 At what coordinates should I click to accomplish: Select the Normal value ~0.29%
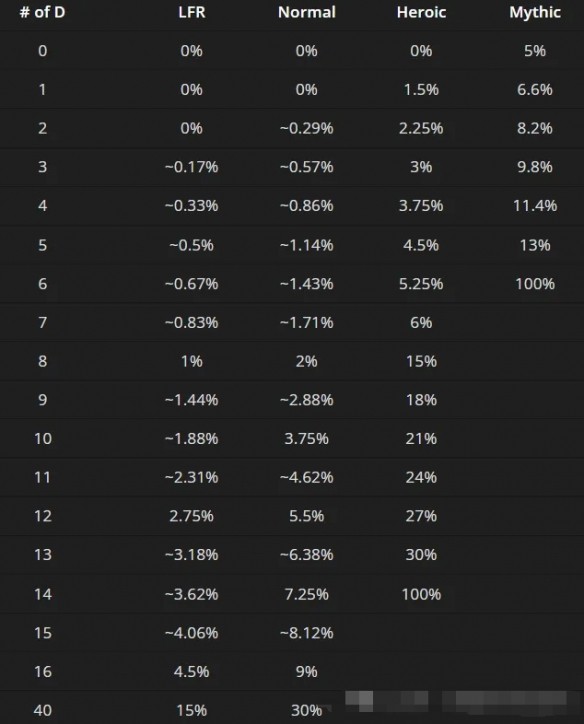coord(307,128)
